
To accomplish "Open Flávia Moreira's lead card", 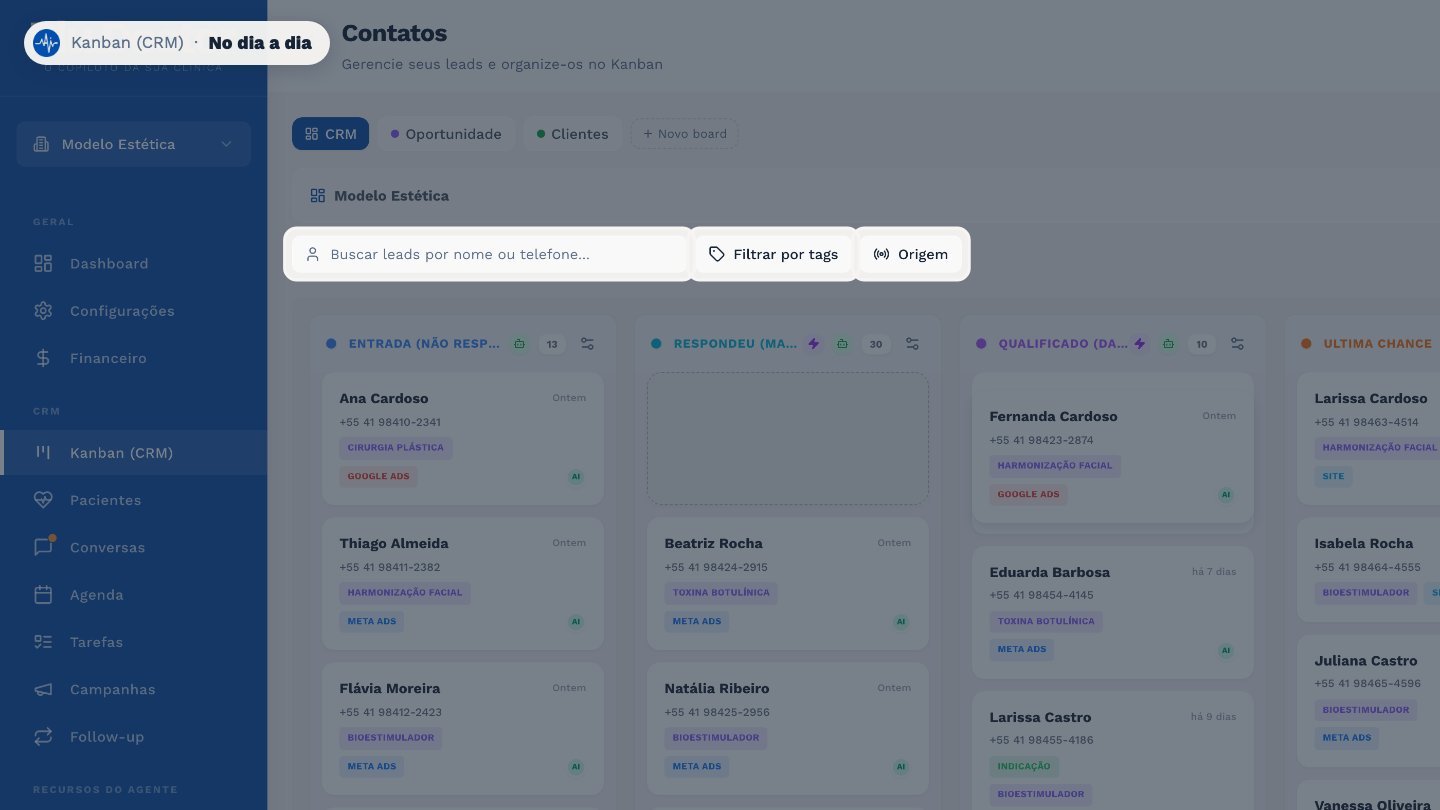I will [x=463, y=729].
